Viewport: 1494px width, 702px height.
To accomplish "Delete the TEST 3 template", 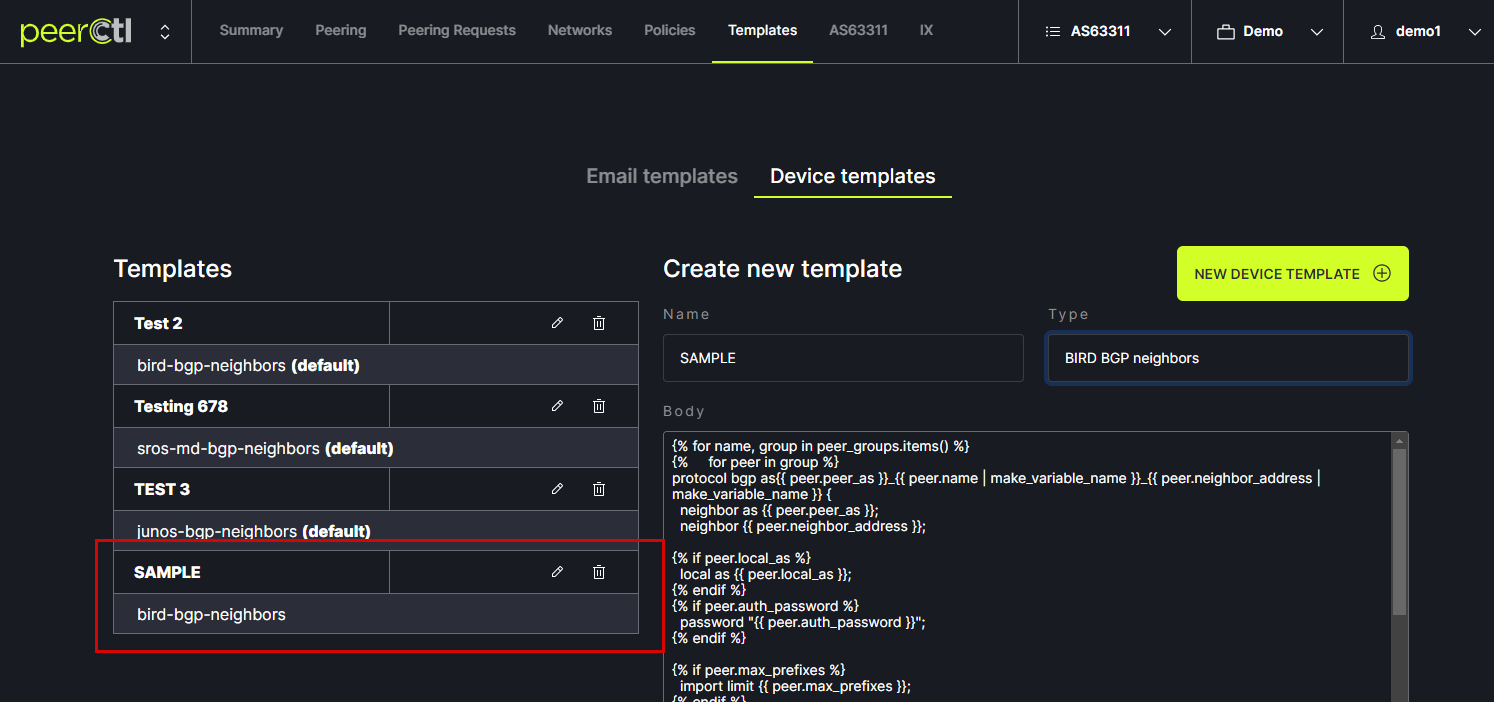I will coord(599,489).
